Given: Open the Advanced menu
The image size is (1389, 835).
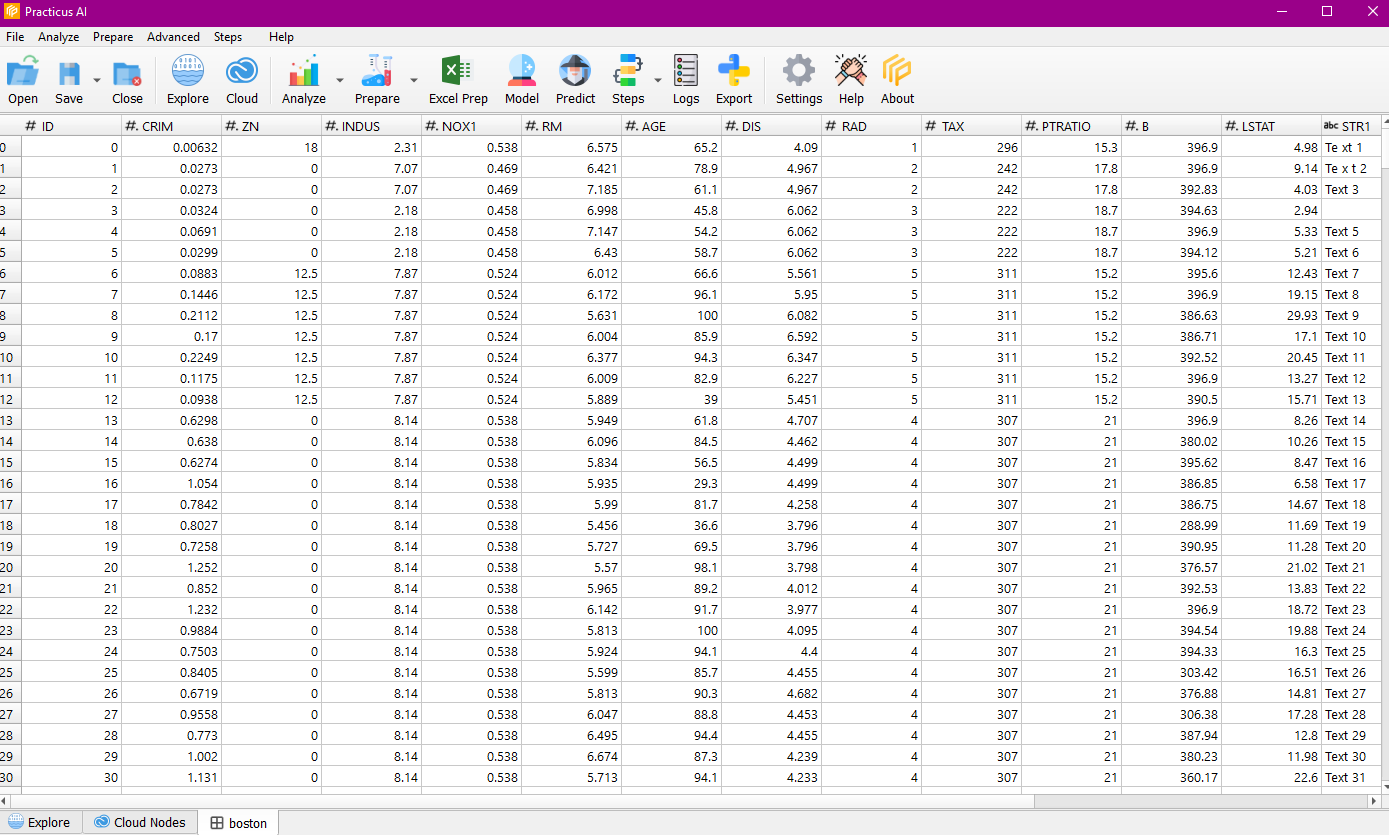Looking at the screenshot, I should 173,37.
